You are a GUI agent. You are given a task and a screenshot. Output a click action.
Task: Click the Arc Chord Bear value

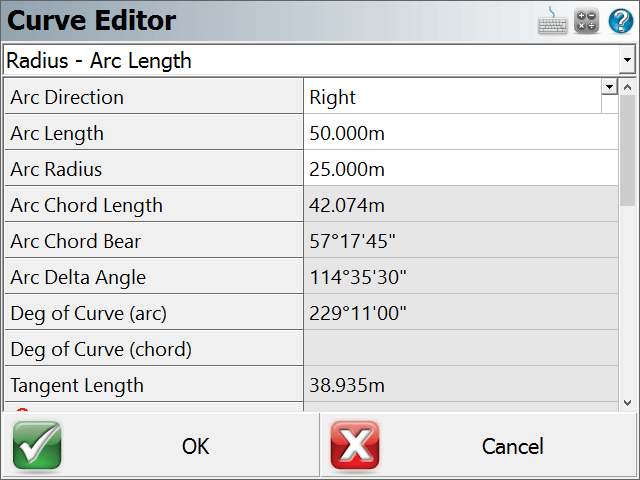(x=353, y=241)
